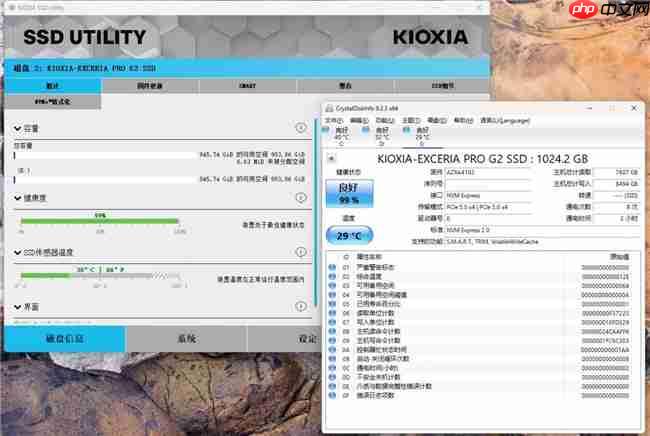This screenshot has height=436, width=650.
Task: Select the SMART tab in SSD Utility
Action: (247, 86)
